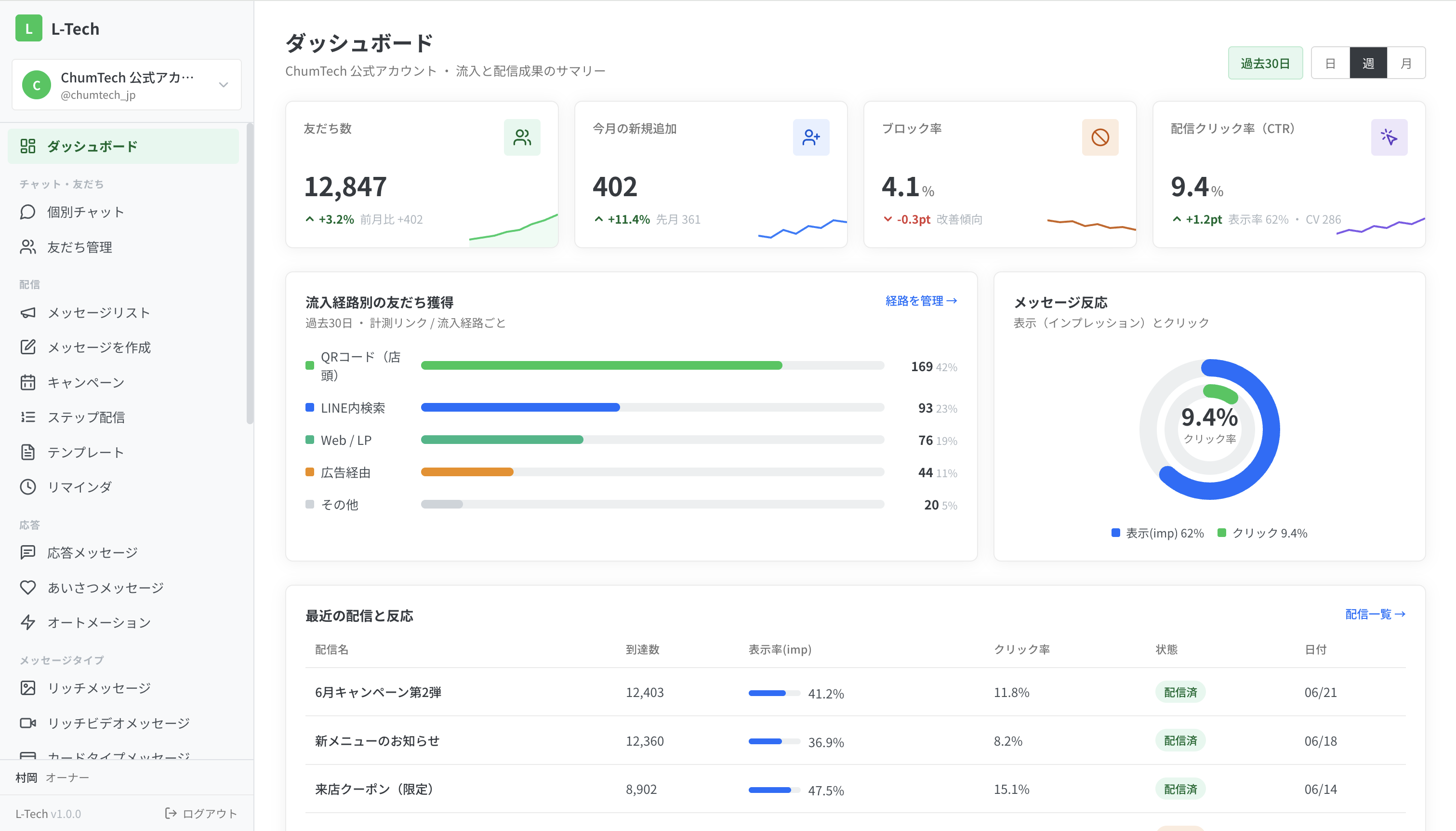
Task: Open メッセージを作成 menu item
Action: click(x=123, y=347)
